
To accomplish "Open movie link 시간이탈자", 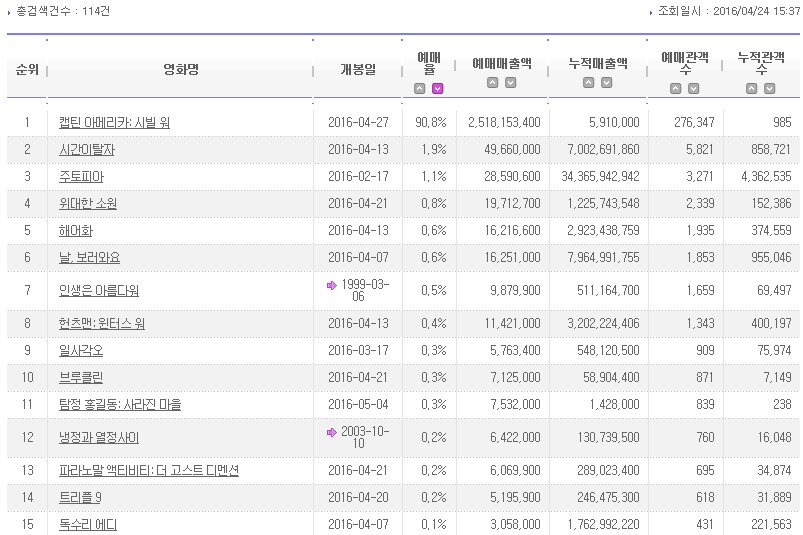I will pyautogui.click(x=87, y=149).
